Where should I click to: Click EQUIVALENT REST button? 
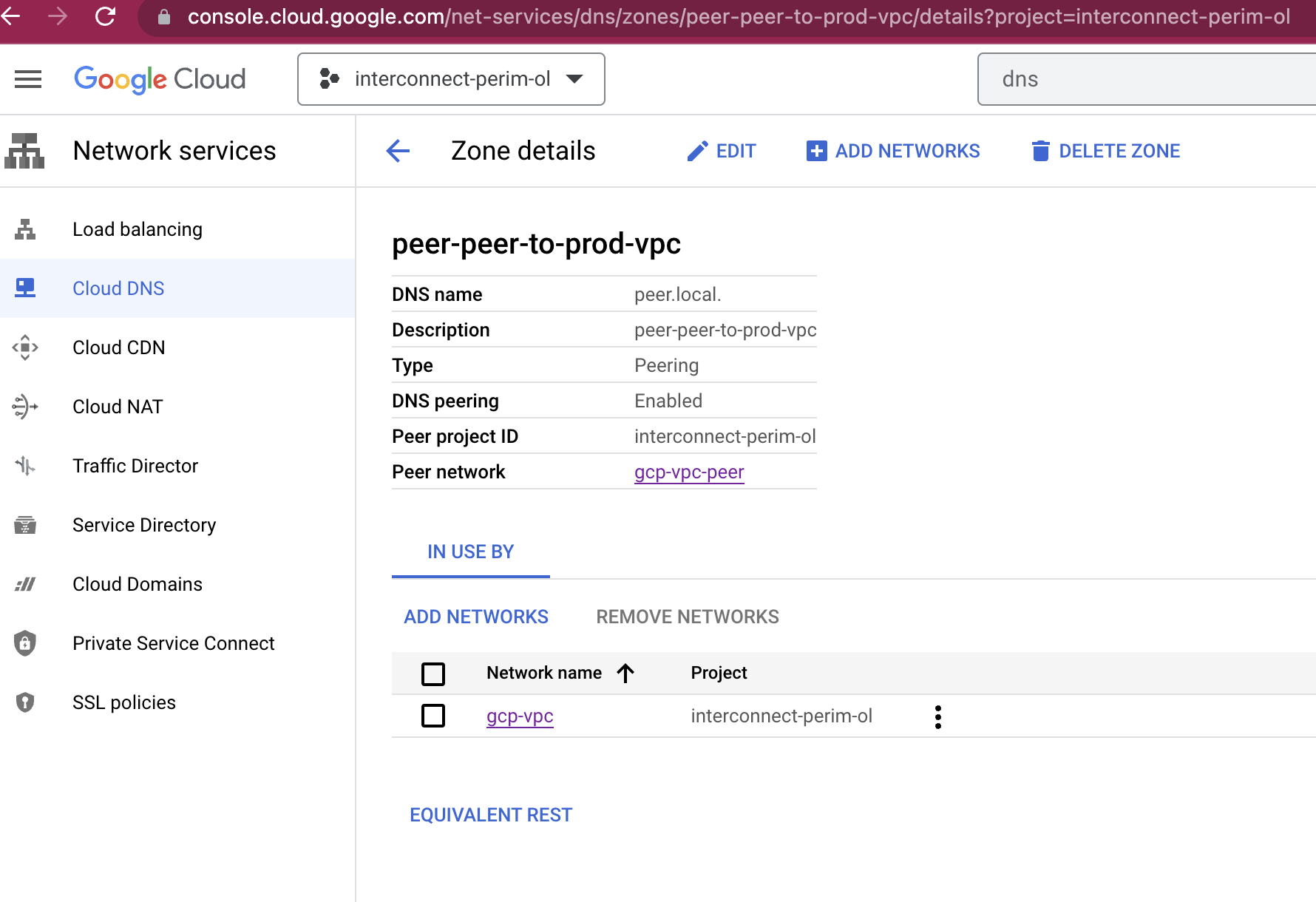(491, 814)
